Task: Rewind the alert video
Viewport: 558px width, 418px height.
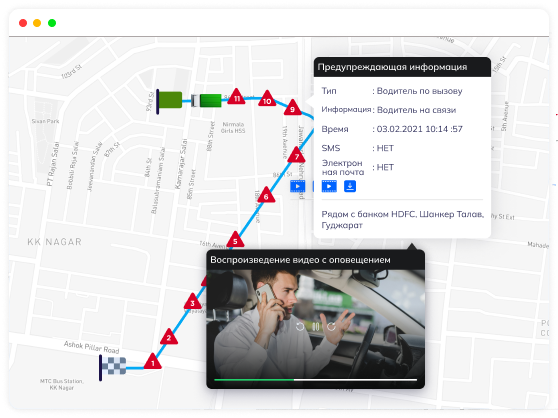Action: point(300,326)
